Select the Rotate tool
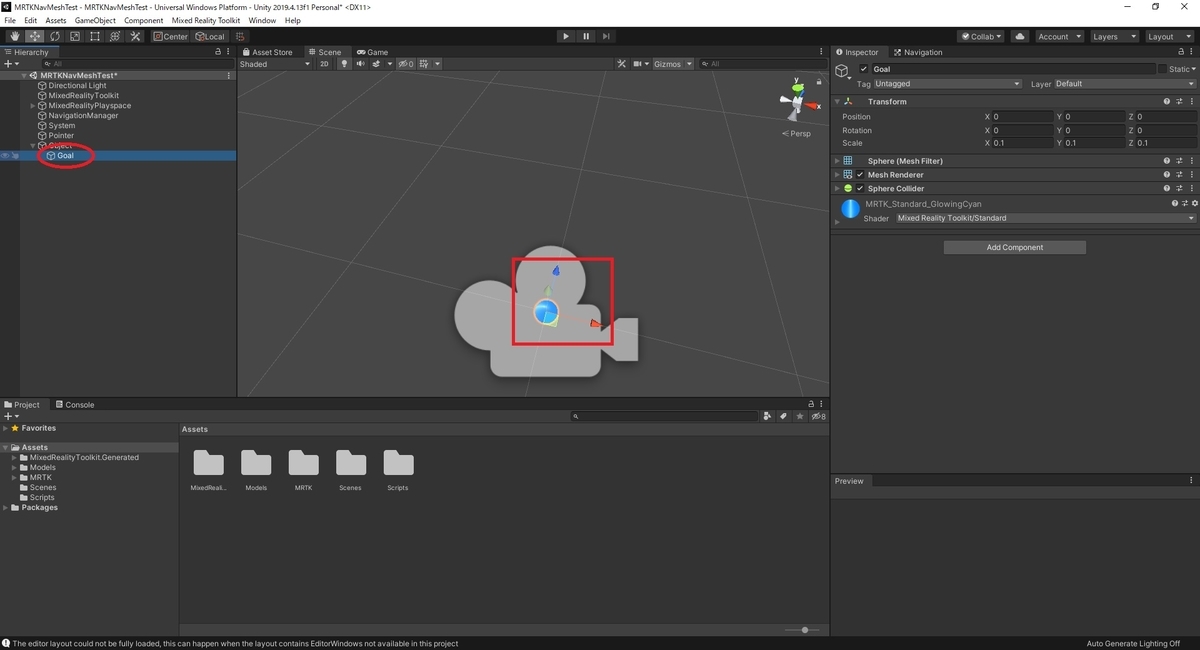 coord(55,37)
